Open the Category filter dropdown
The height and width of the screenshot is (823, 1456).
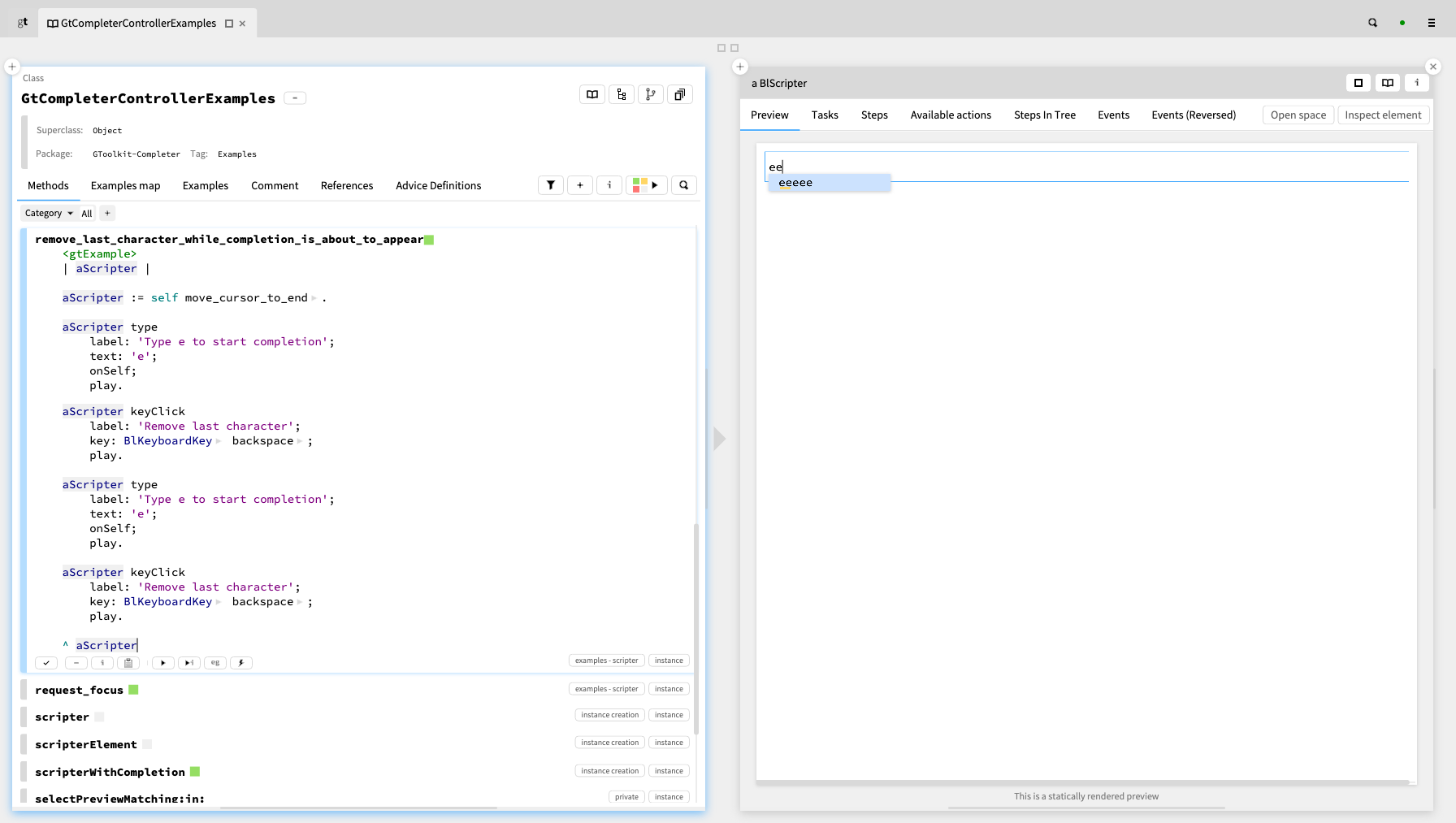click(x=49, y=213)
